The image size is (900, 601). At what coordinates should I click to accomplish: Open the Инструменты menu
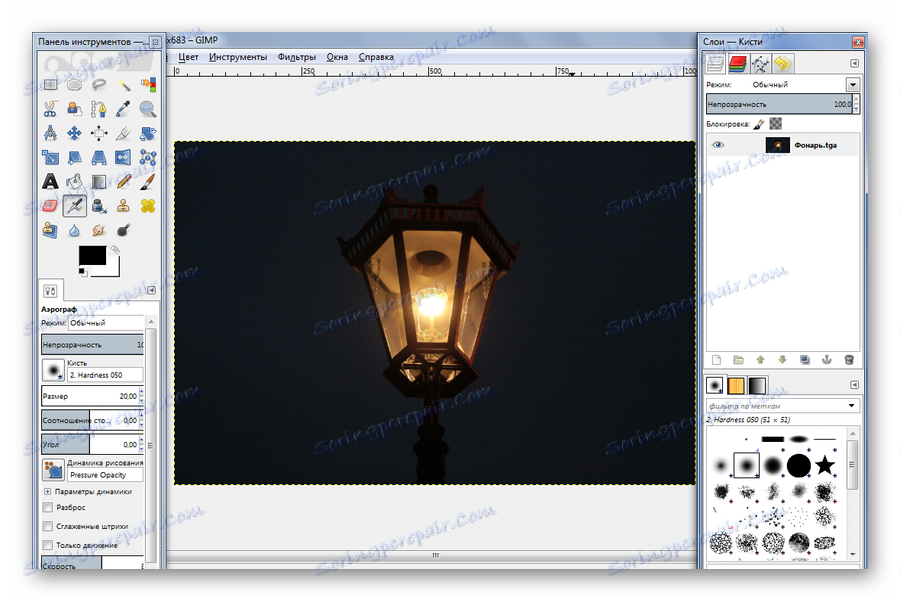point(238,57)
